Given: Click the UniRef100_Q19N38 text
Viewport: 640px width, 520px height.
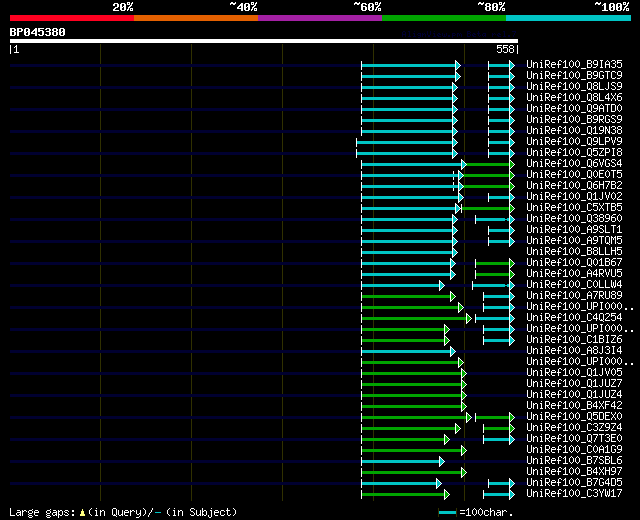Looking at the screenshot, I should coord(574,131).
